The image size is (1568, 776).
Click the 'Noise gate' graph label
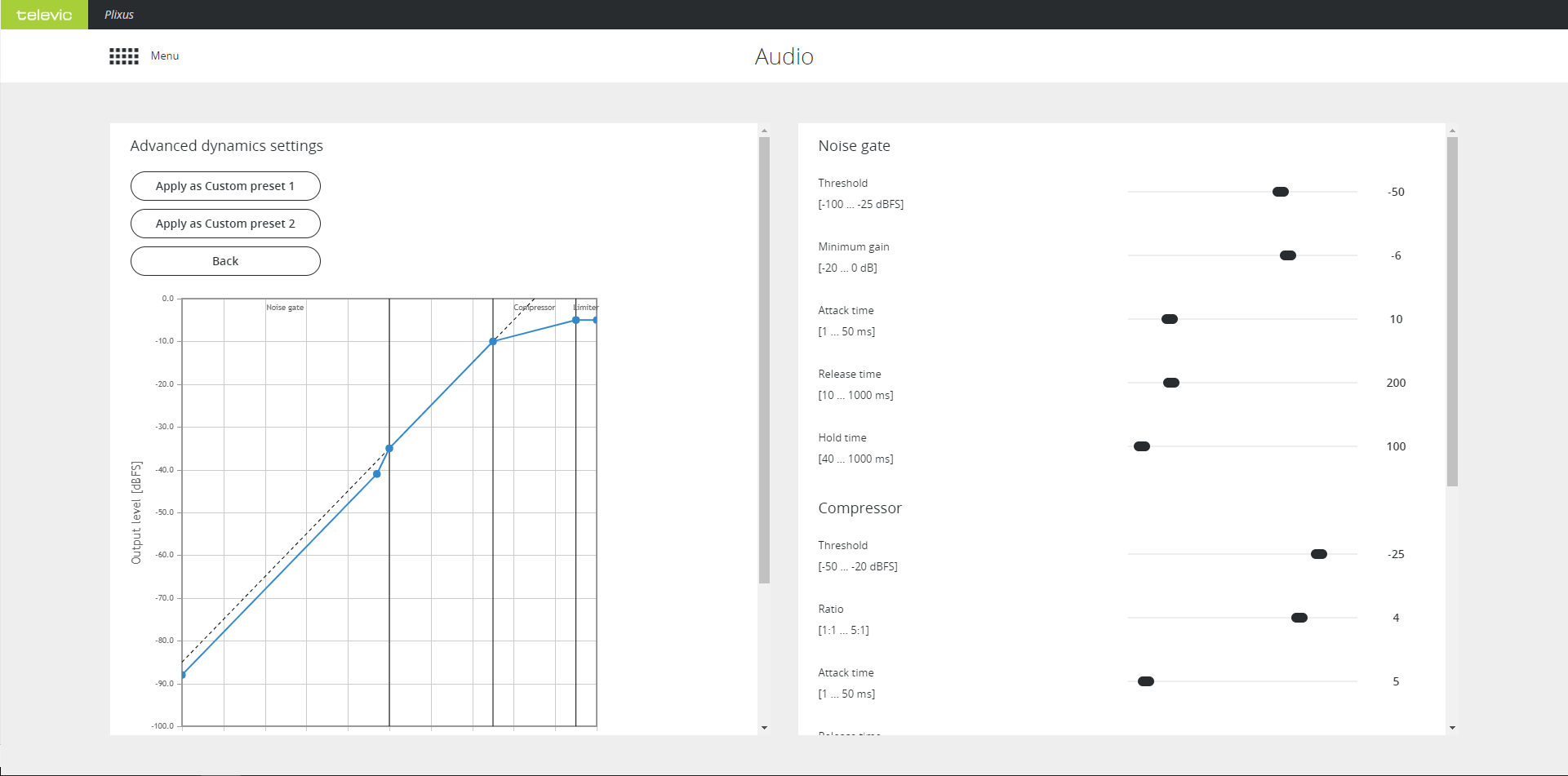click(285, 308)
